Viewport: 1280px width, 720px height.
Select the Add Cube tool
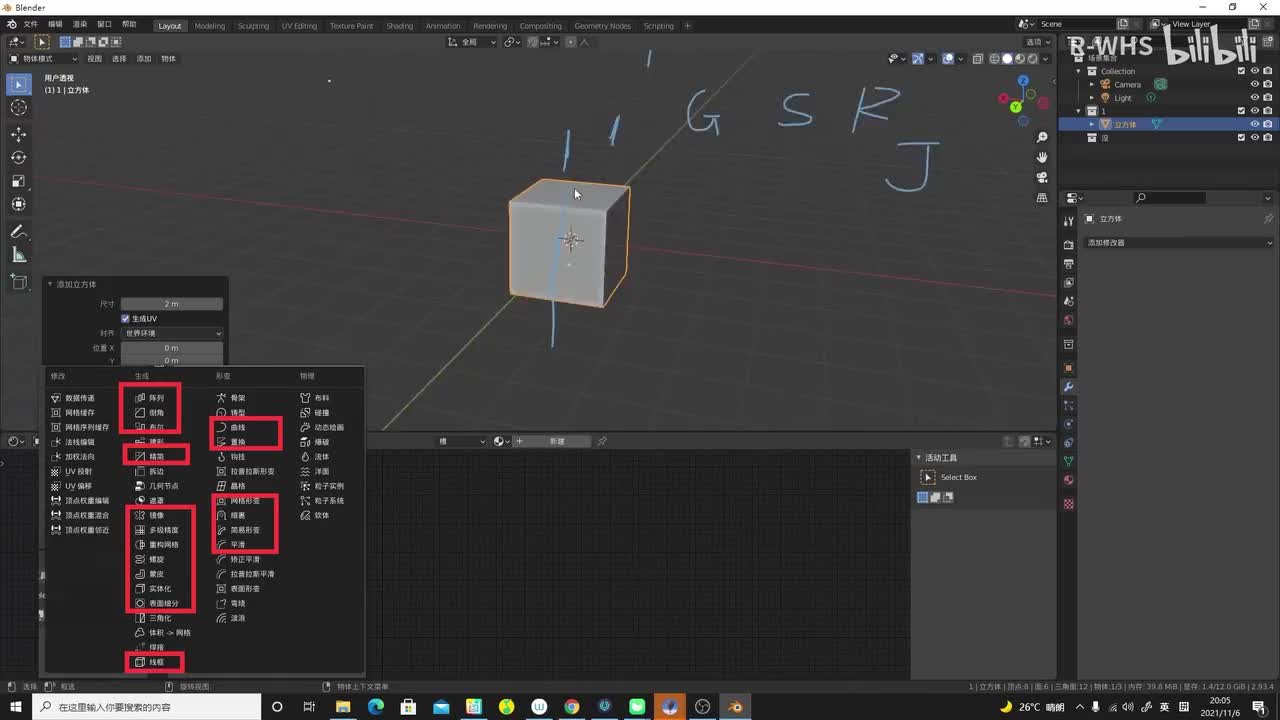point(19,281)
